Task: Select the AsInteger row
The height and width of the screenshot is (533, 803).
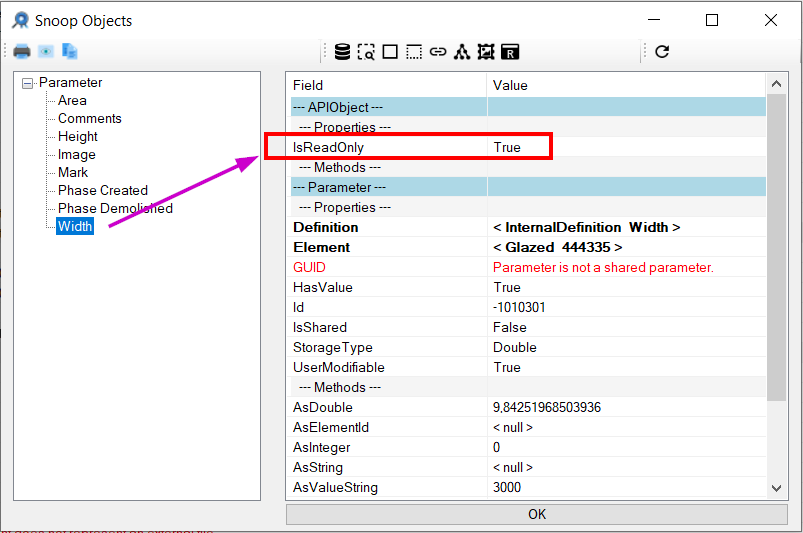Action: pos(528,446)
